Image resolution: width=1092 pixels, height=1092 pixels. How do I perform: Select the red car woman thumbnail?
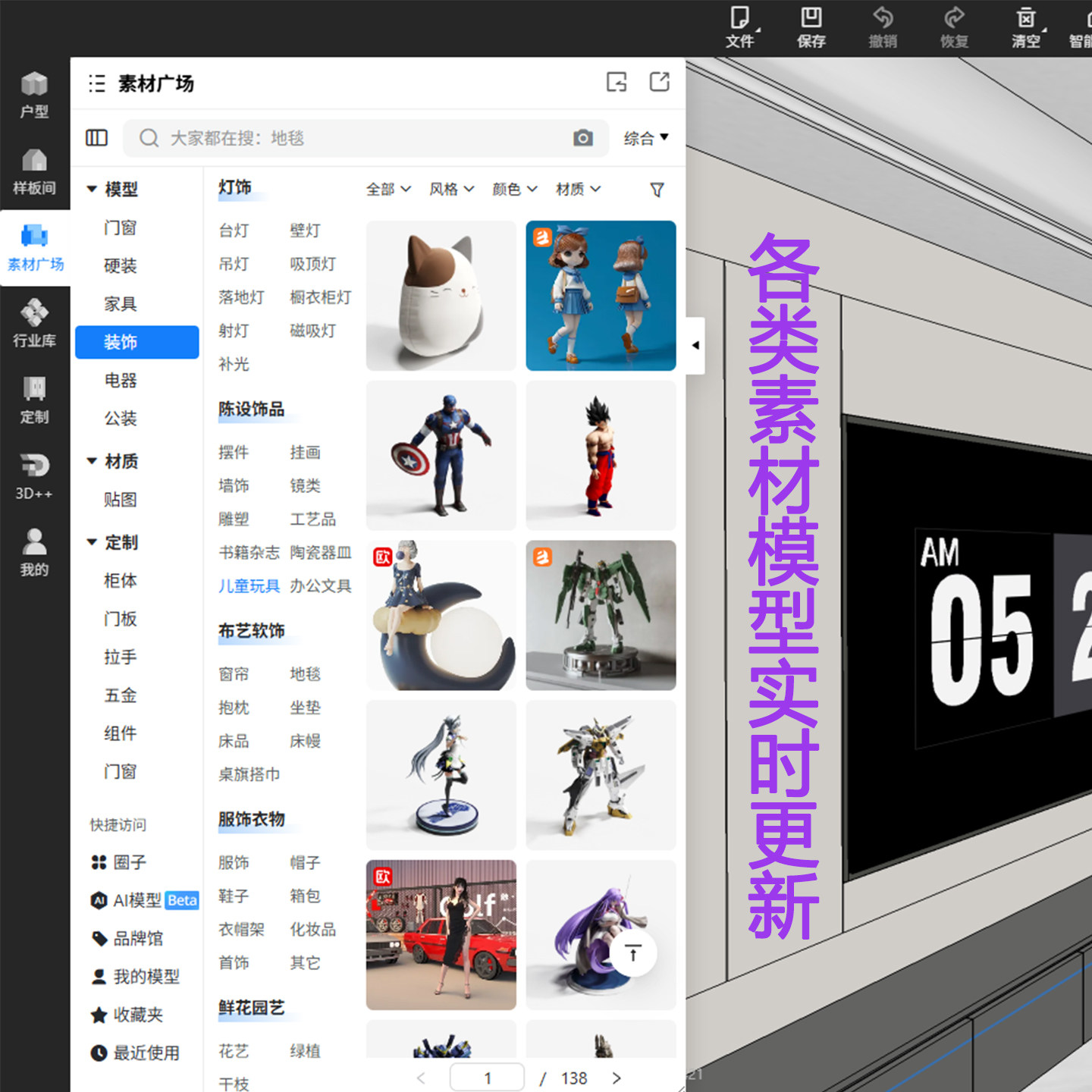(x=441, y=935)
